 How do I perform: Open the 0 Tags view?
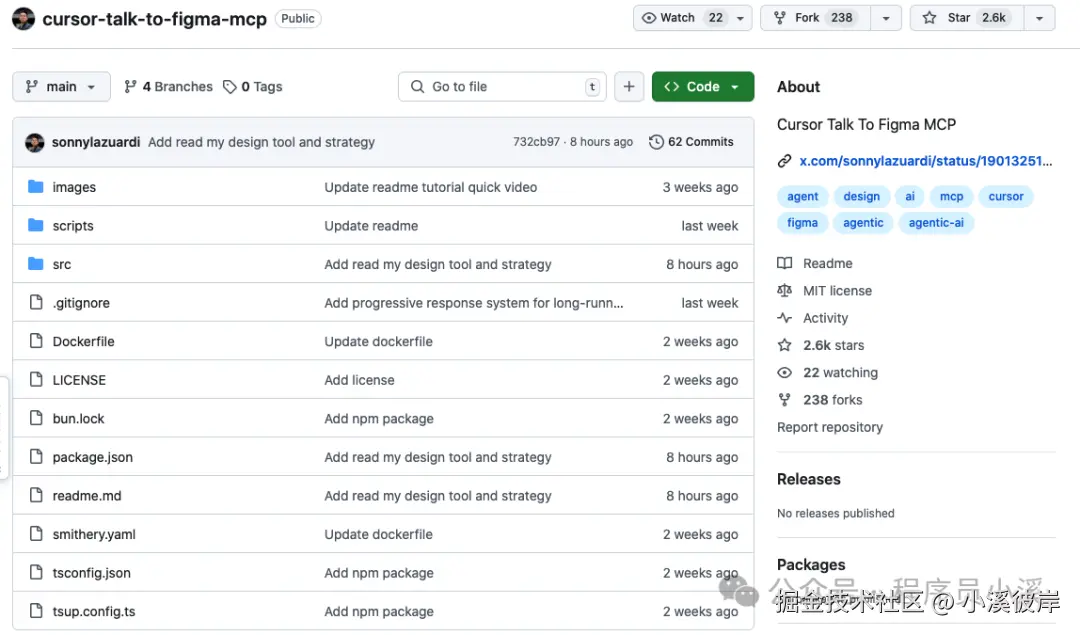(x=253, y=87)
